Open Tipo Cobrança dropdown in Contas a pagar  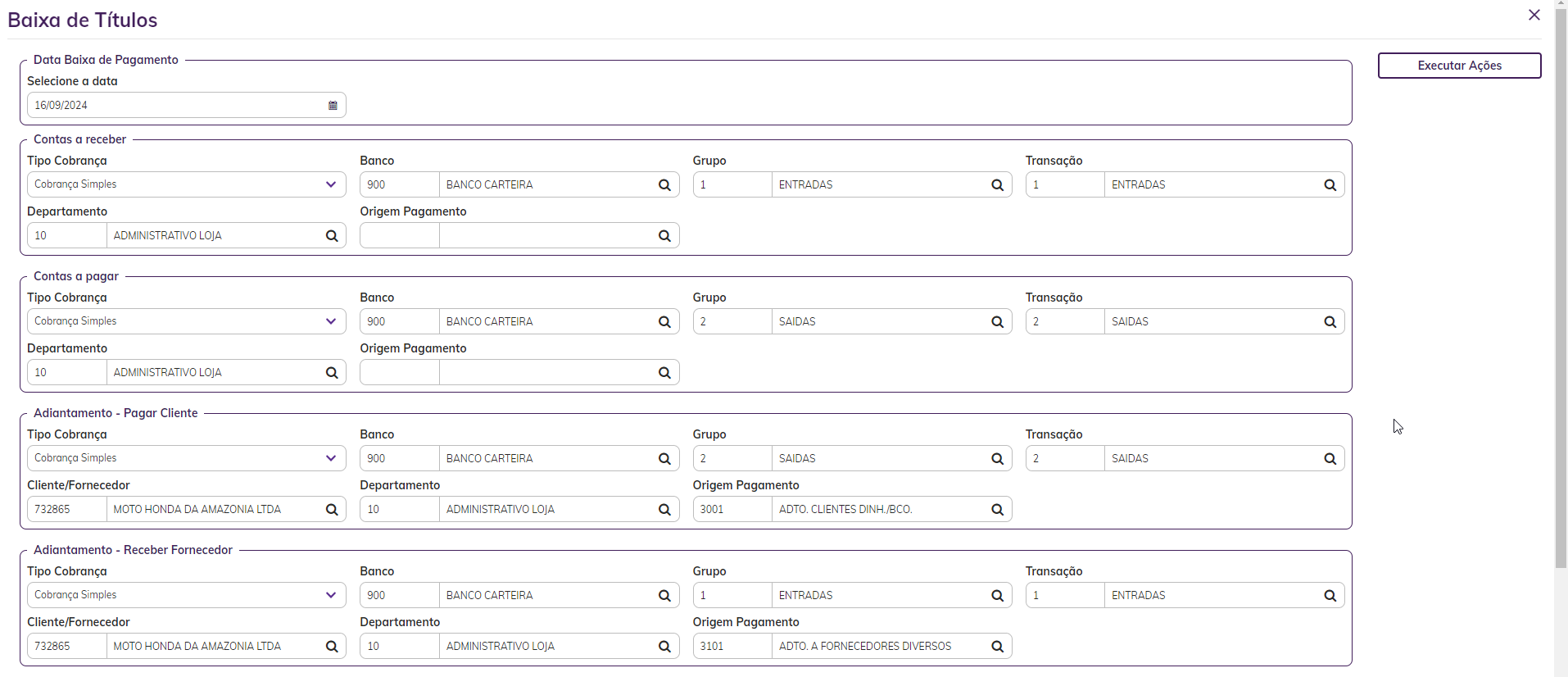[x=330, y=321]
